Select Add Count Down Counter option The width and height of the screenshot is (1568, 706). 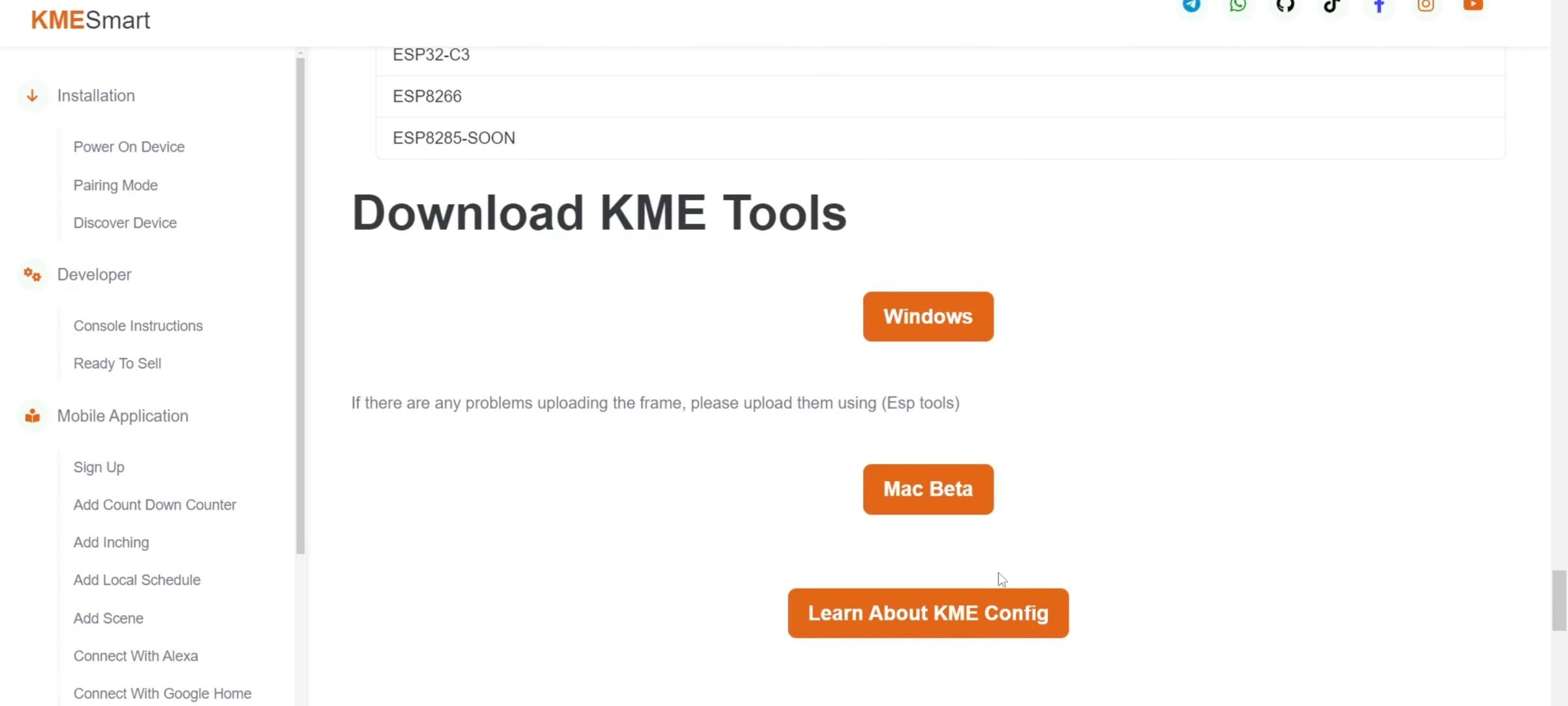155,504
